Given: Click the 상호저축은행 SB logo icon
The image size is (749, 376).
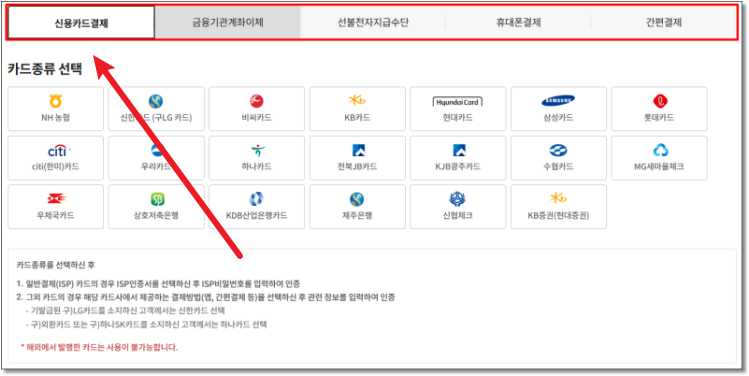Looking at the screenshot, I should (x=157, y=199).
